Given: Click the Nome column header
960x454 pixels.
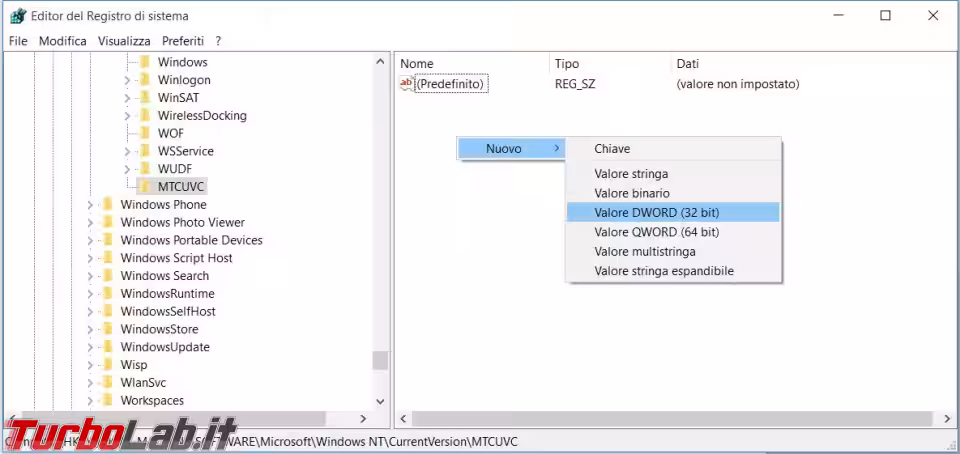Looking at the screenshot, I should 417,64.
